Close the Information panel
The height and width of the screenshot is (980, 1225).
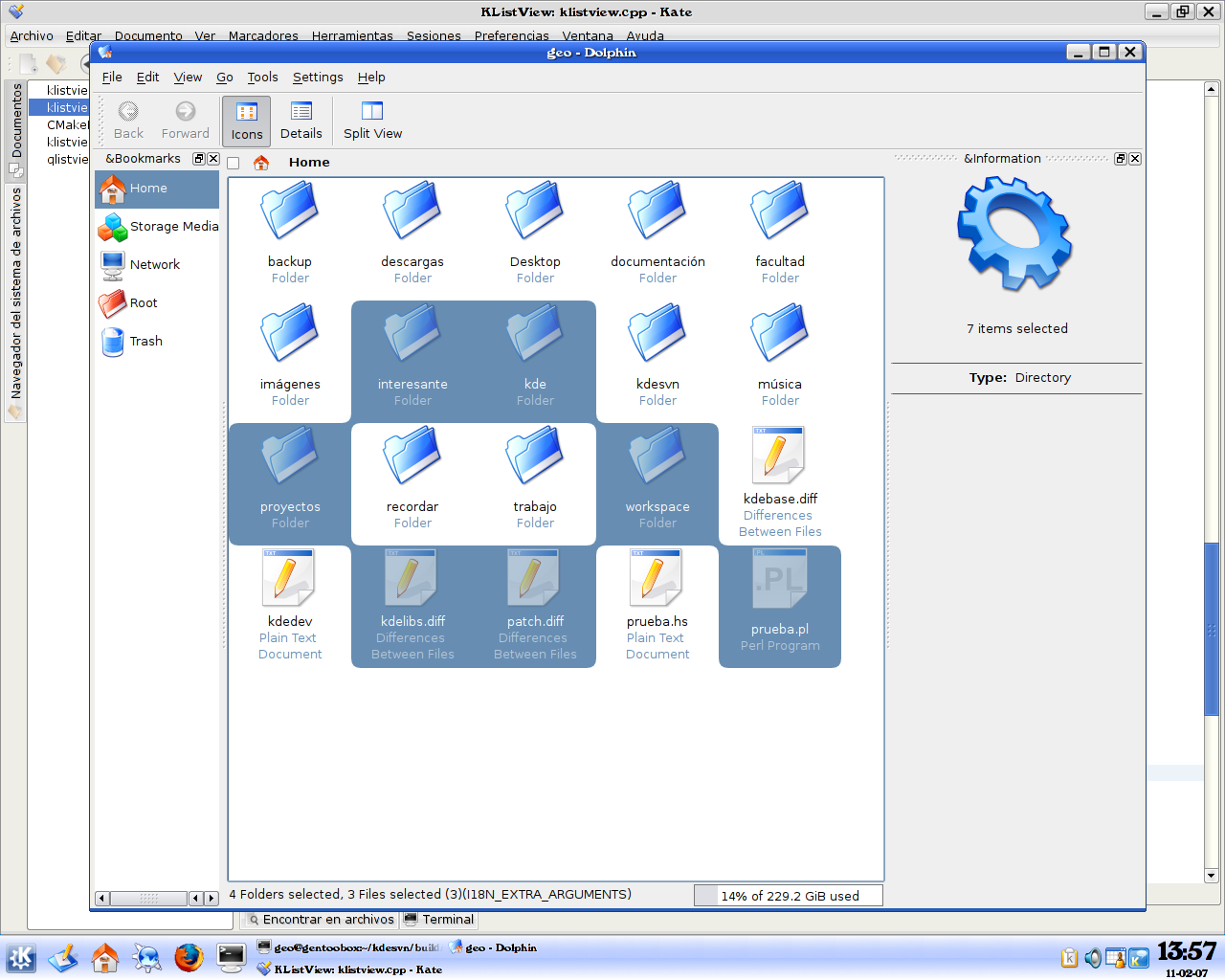[1135, 159]
